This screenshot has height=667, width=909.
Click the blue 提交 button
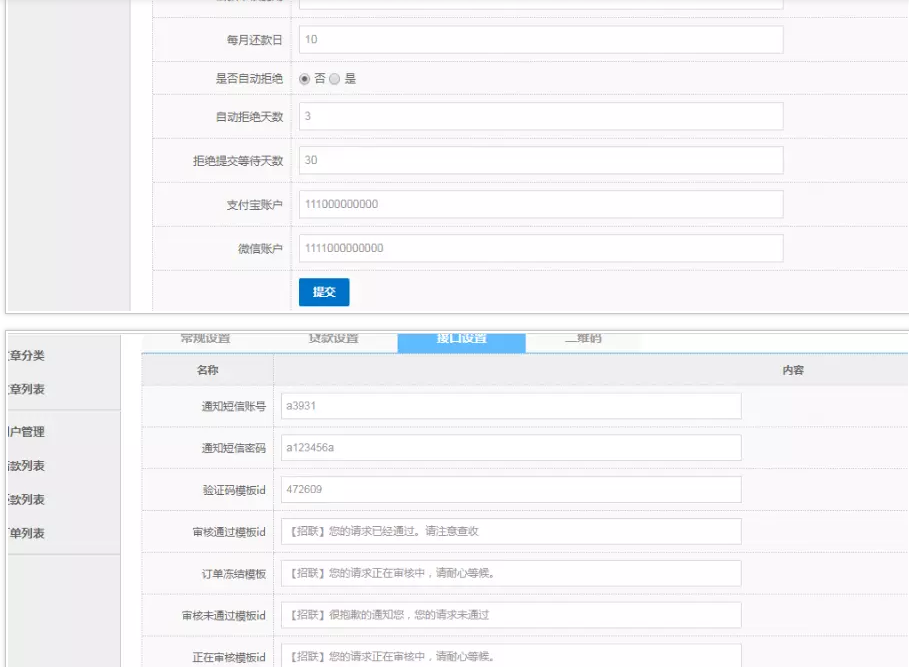[x=324, y=292]
